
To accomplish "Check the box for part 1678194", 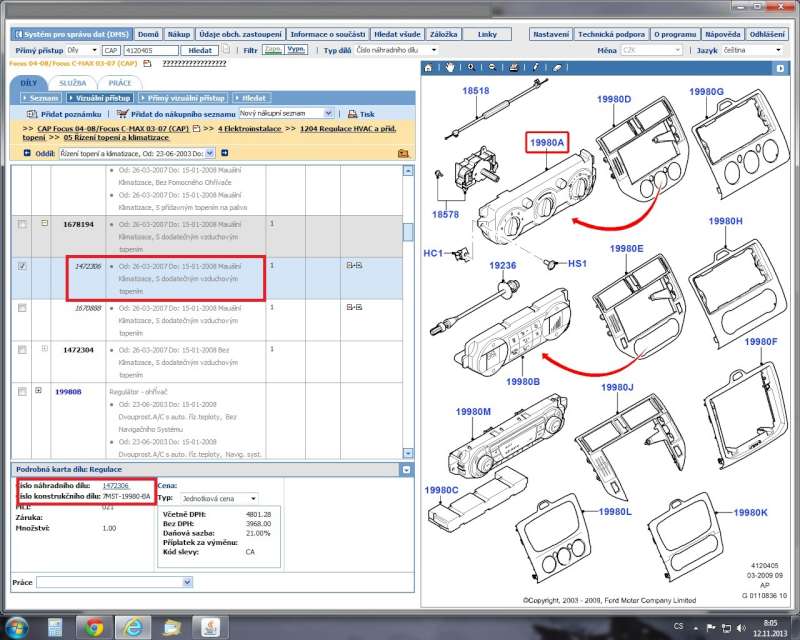I will pos(22,224).
